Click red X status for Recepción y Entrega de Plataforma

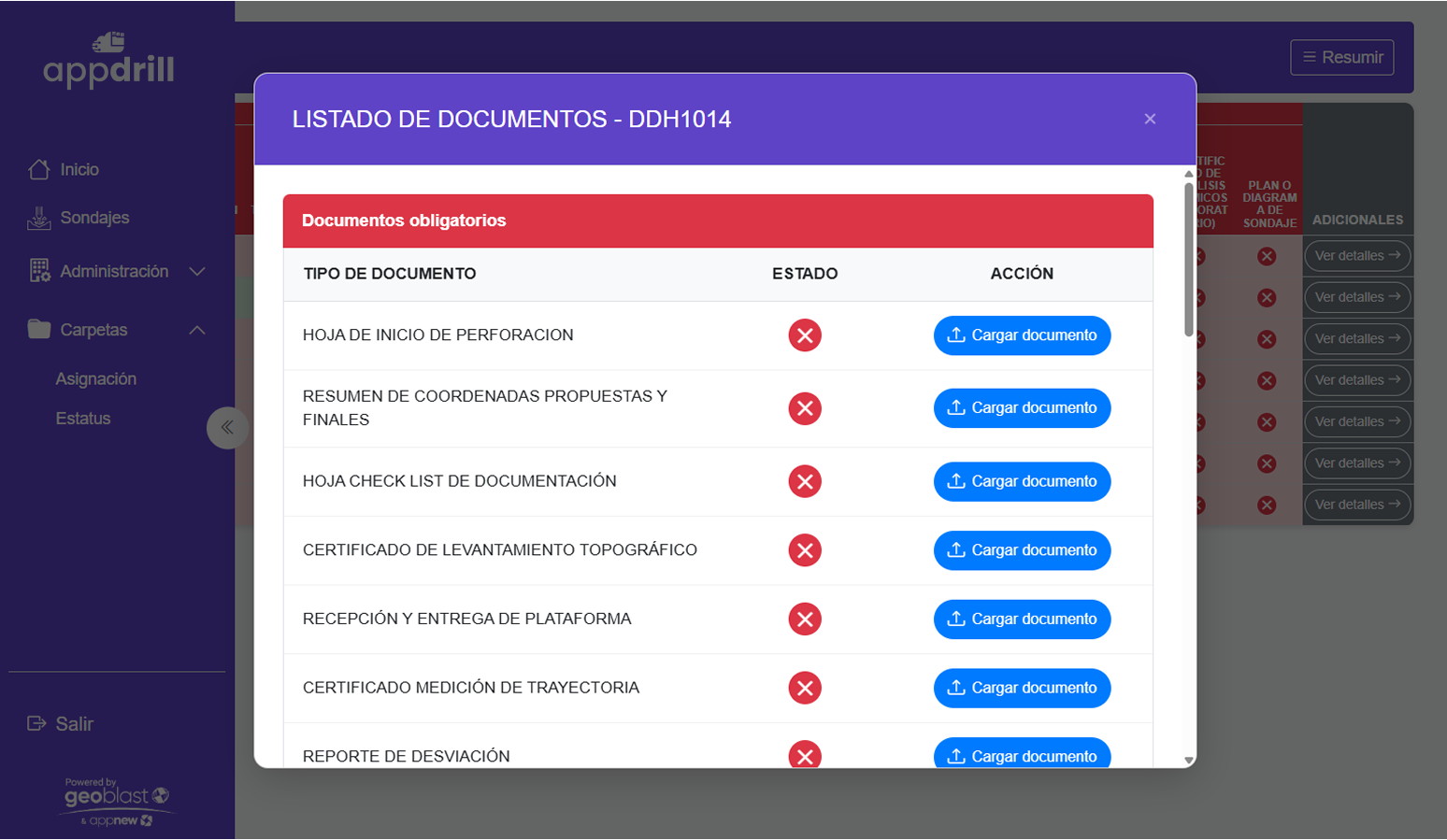tap(805, 619)
